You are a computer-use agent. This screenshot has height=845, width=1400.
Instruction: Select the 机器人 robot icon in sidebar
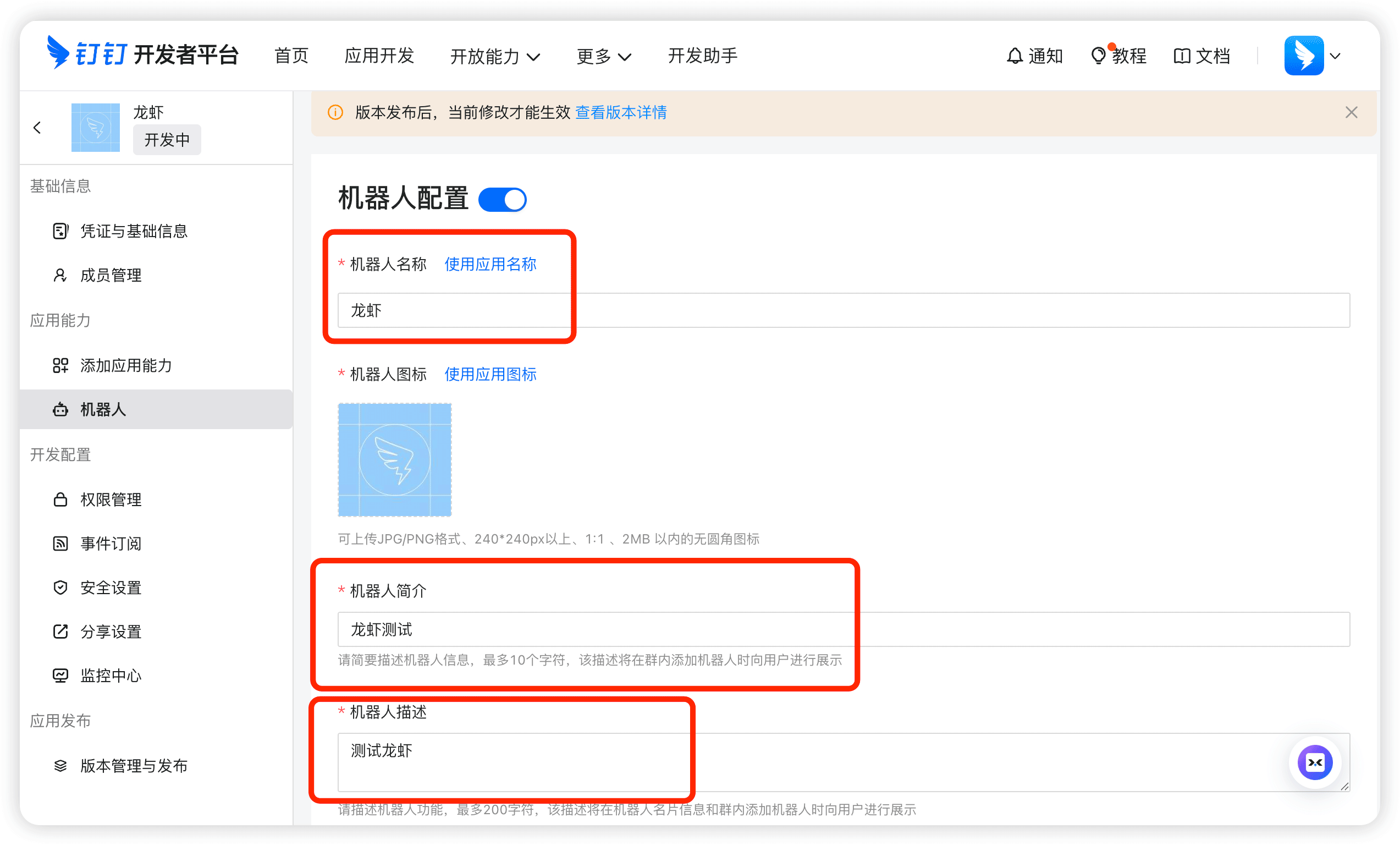click(x=60, y=409)
